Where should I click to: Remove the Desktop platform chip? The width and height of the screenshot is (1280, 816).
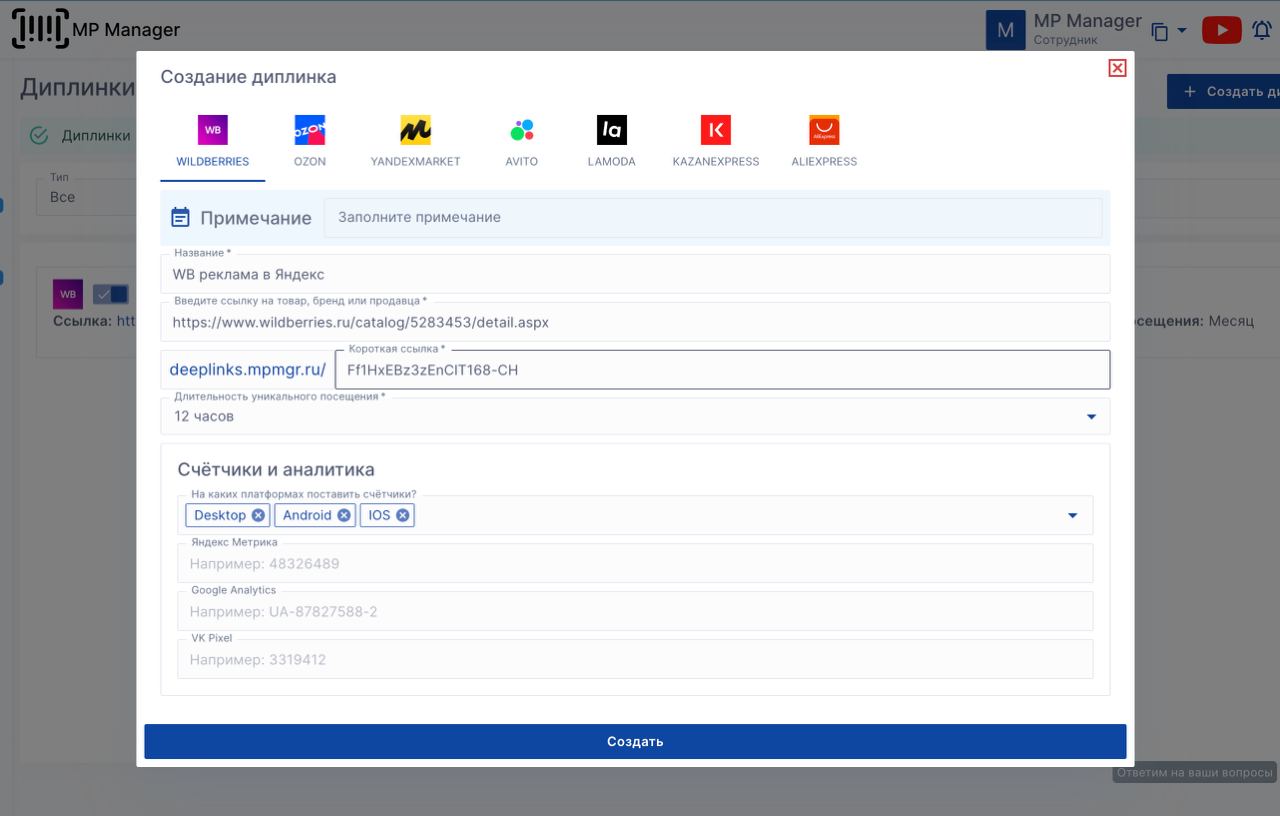[258, 515]
